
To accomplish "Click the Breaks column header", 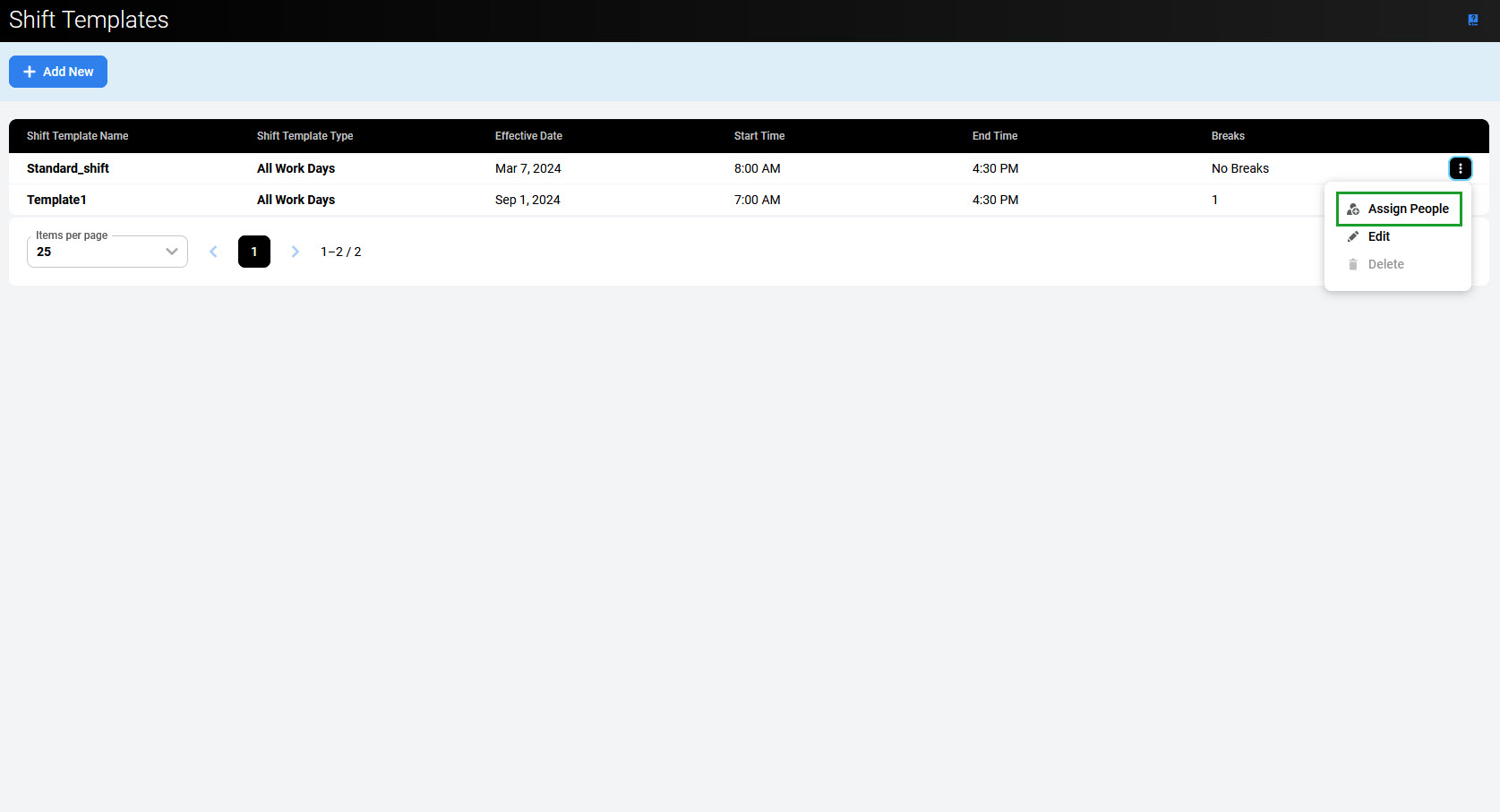I will coord(1227,136).
